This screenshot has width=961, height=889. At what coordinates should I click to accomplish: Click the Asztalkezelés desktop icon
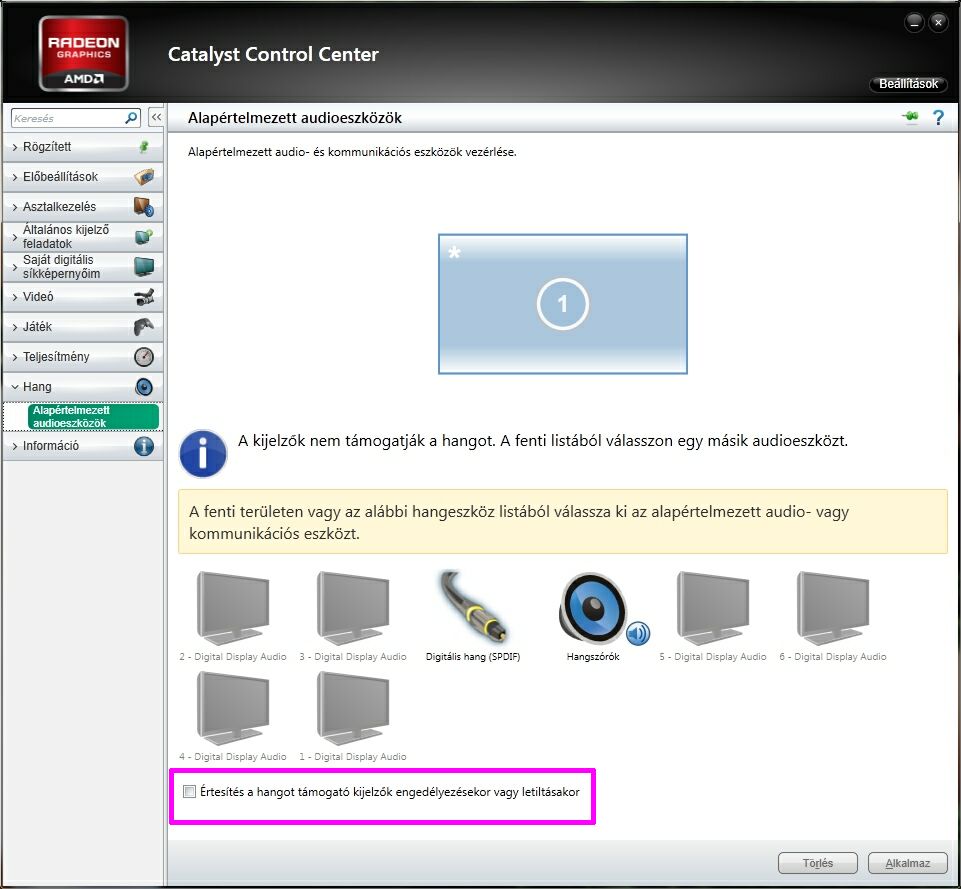pyautogui.click(x=144, y=206)
